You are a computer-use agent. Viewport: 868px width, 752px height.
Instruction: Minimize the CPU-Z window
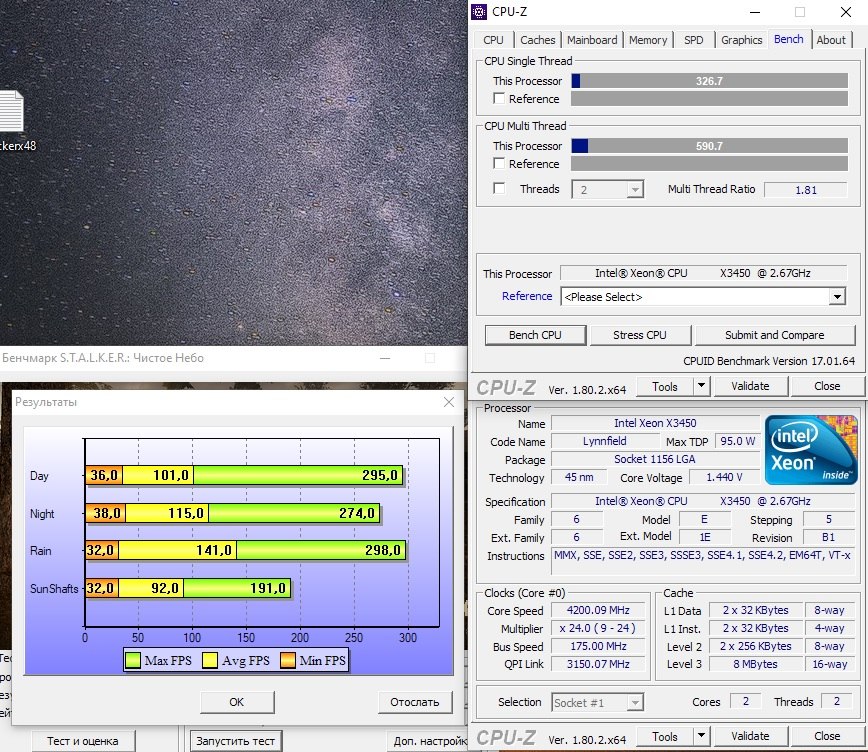click(x=755, y=12)
